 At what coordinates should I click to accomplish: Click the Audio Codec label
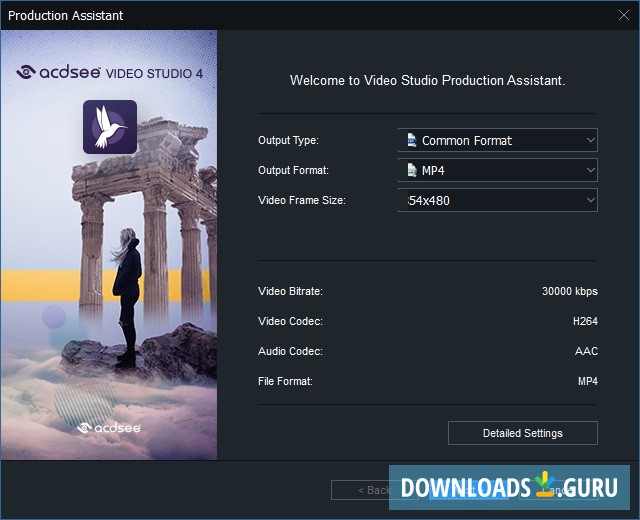pos(290,351)
